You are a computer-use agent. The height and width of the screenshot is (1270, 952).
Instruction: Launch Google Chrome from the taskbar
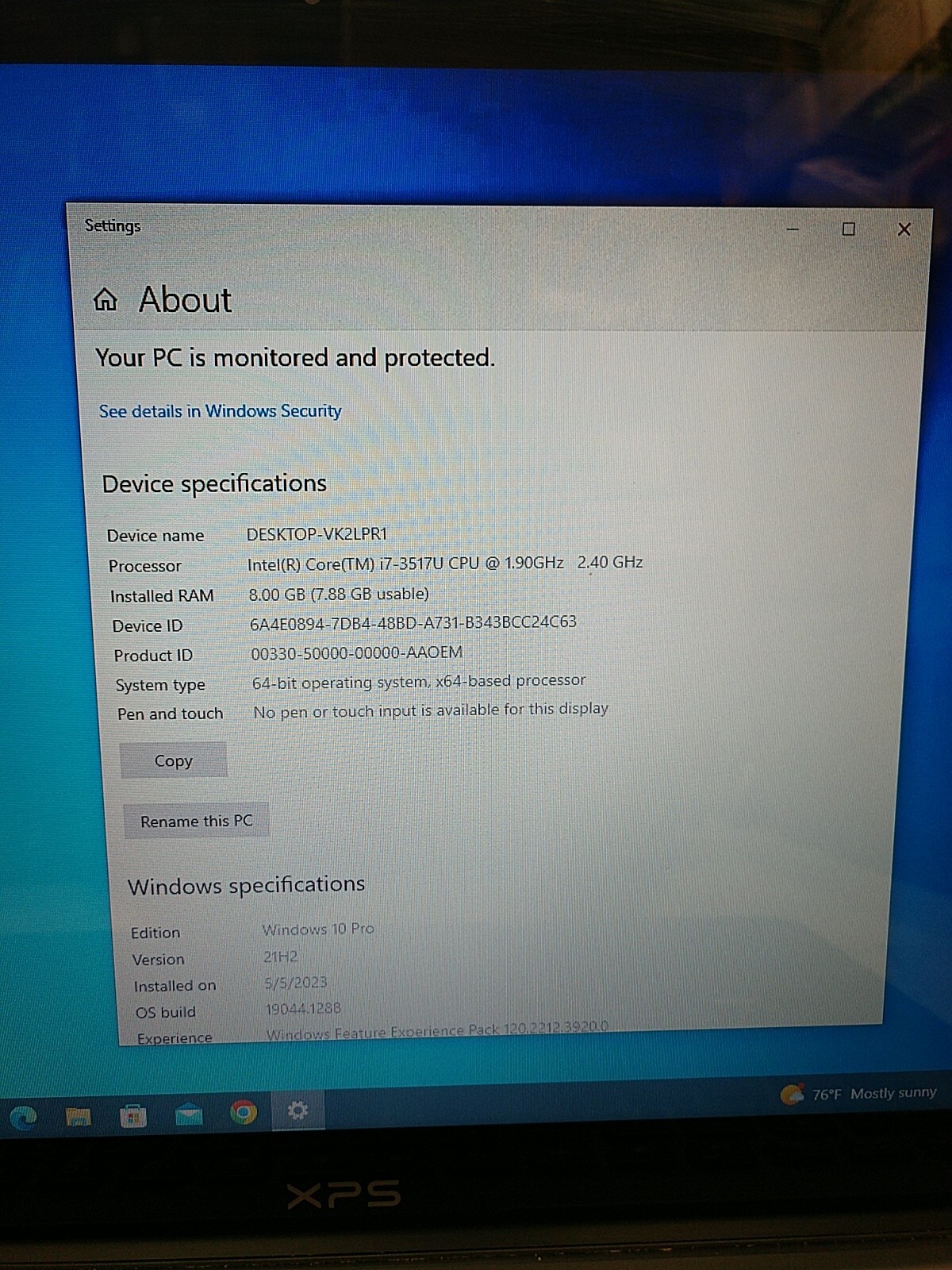243,1113
